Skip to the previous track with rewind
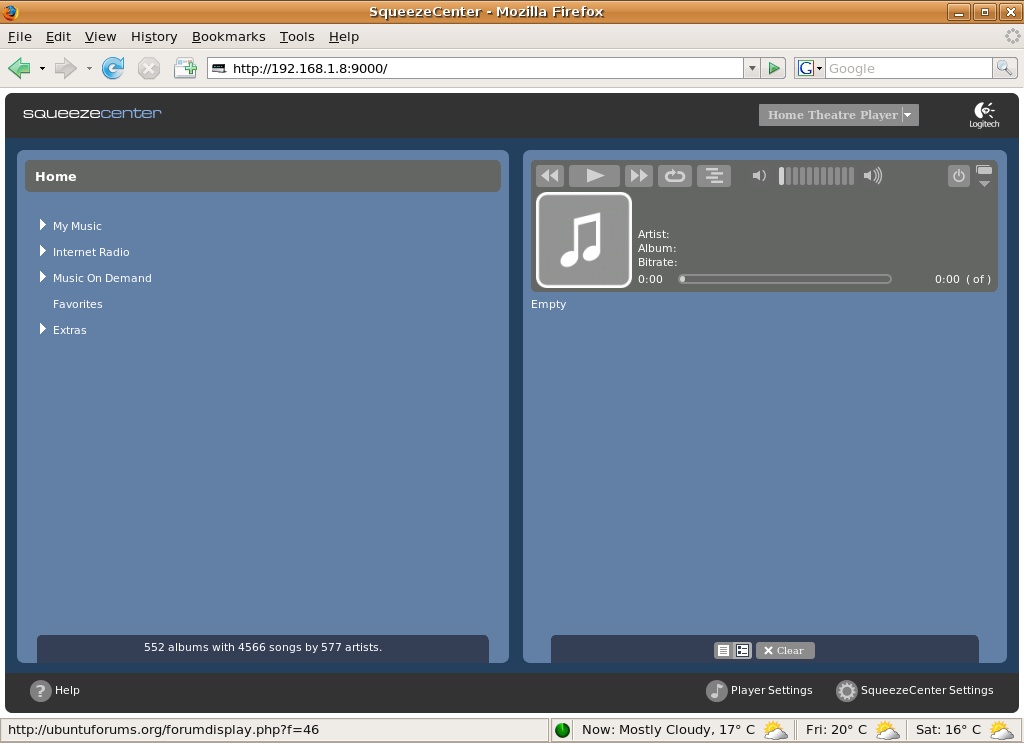This screenshot has height=743, width=1024. pos(550,176)
